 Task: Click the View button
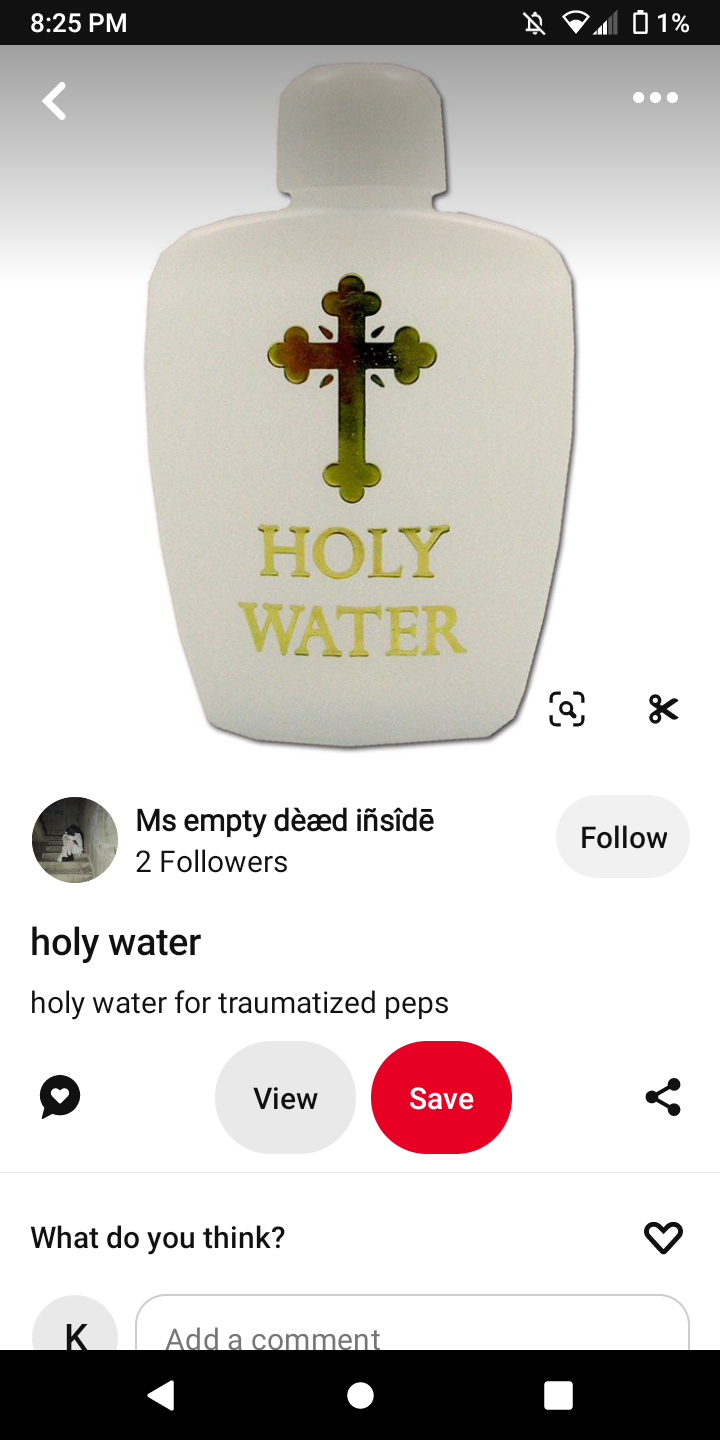[x=285, y=1098]
